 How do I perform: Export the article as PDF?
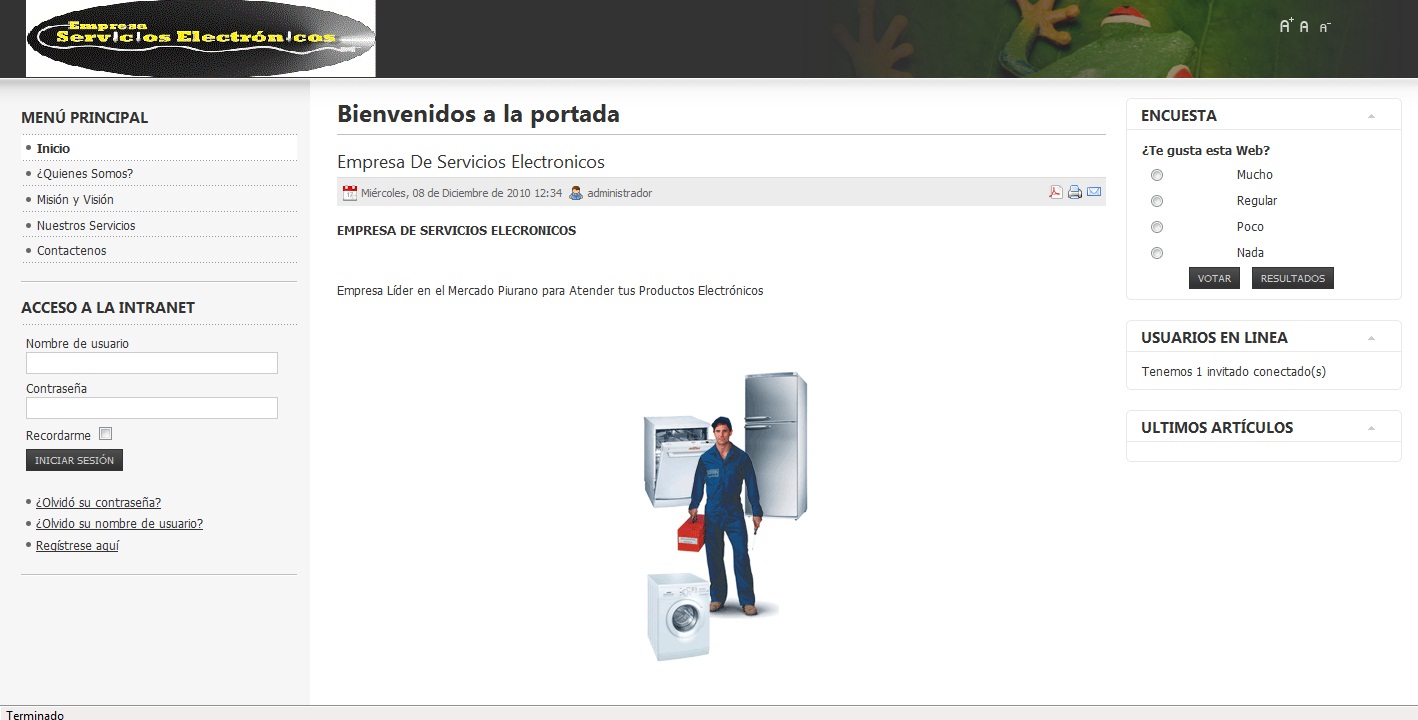[1055, 191]
